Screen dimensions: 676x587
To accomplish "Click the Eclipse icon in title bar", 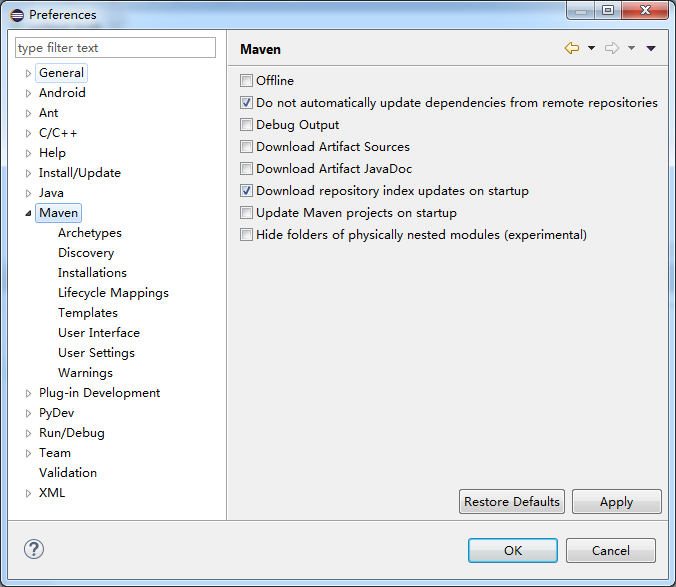I will pos(16,15).
